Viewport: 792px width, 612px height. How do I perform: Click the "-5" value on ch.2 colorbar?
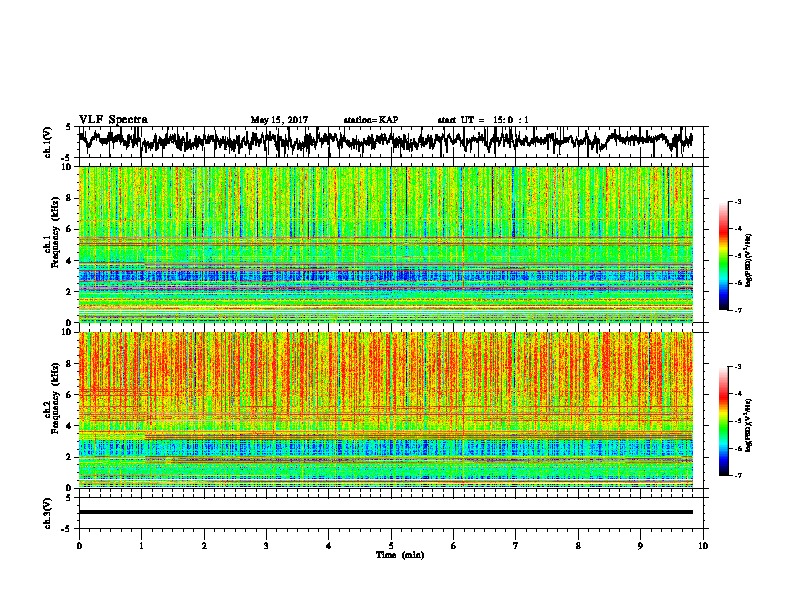click(x=738, y=421)
